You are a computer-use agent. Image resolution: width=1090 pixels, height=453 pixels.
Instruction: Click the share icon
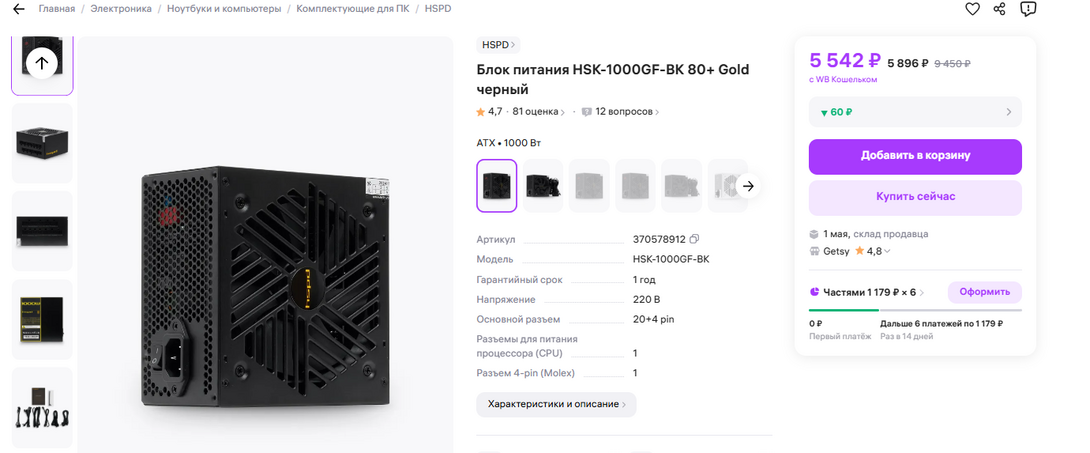[999, 9]
